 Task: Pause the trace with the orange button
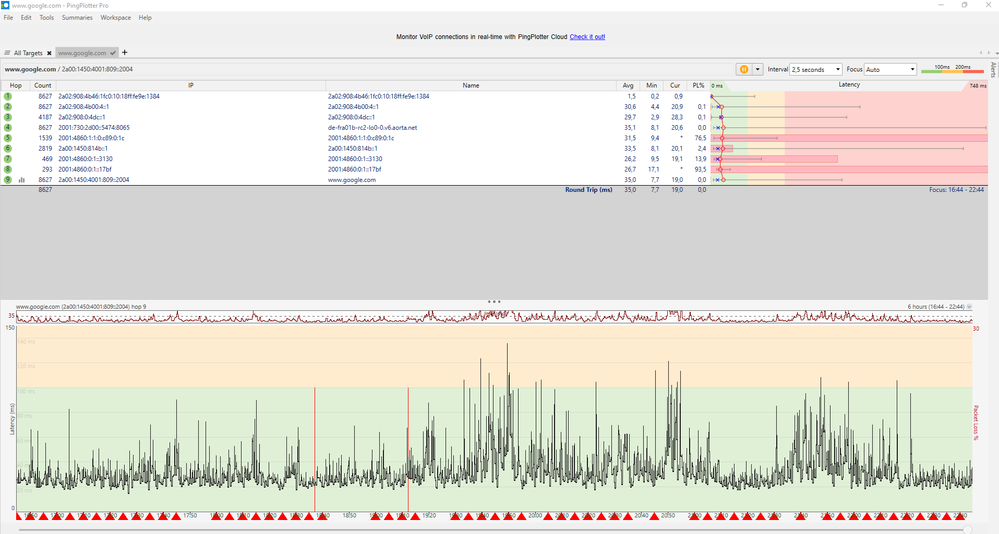(744, 69)
